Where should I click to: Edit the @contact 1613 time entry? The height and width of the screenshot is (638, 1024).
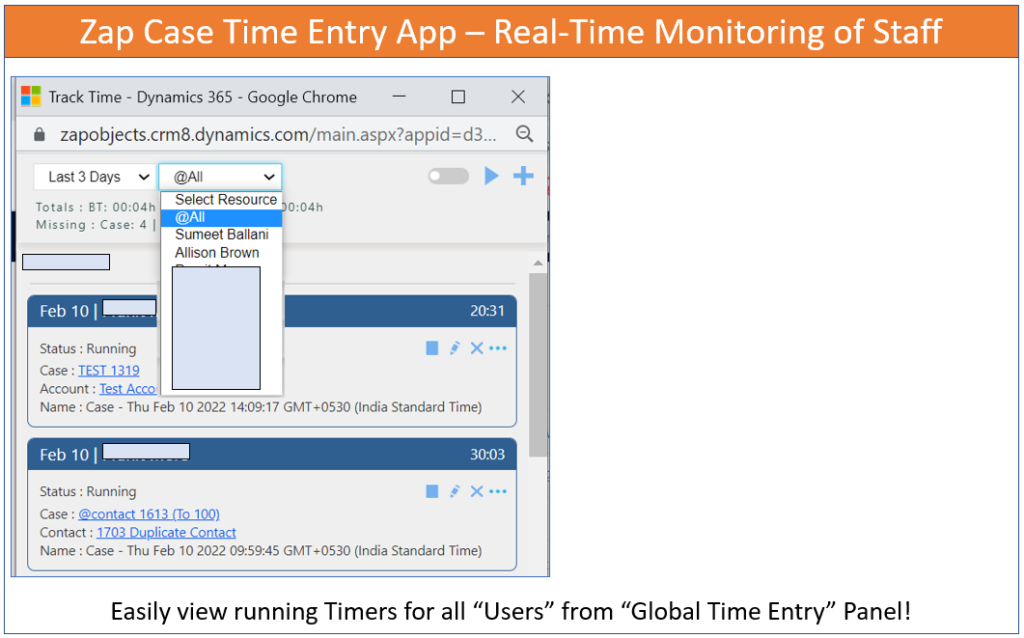click(455, 491)
